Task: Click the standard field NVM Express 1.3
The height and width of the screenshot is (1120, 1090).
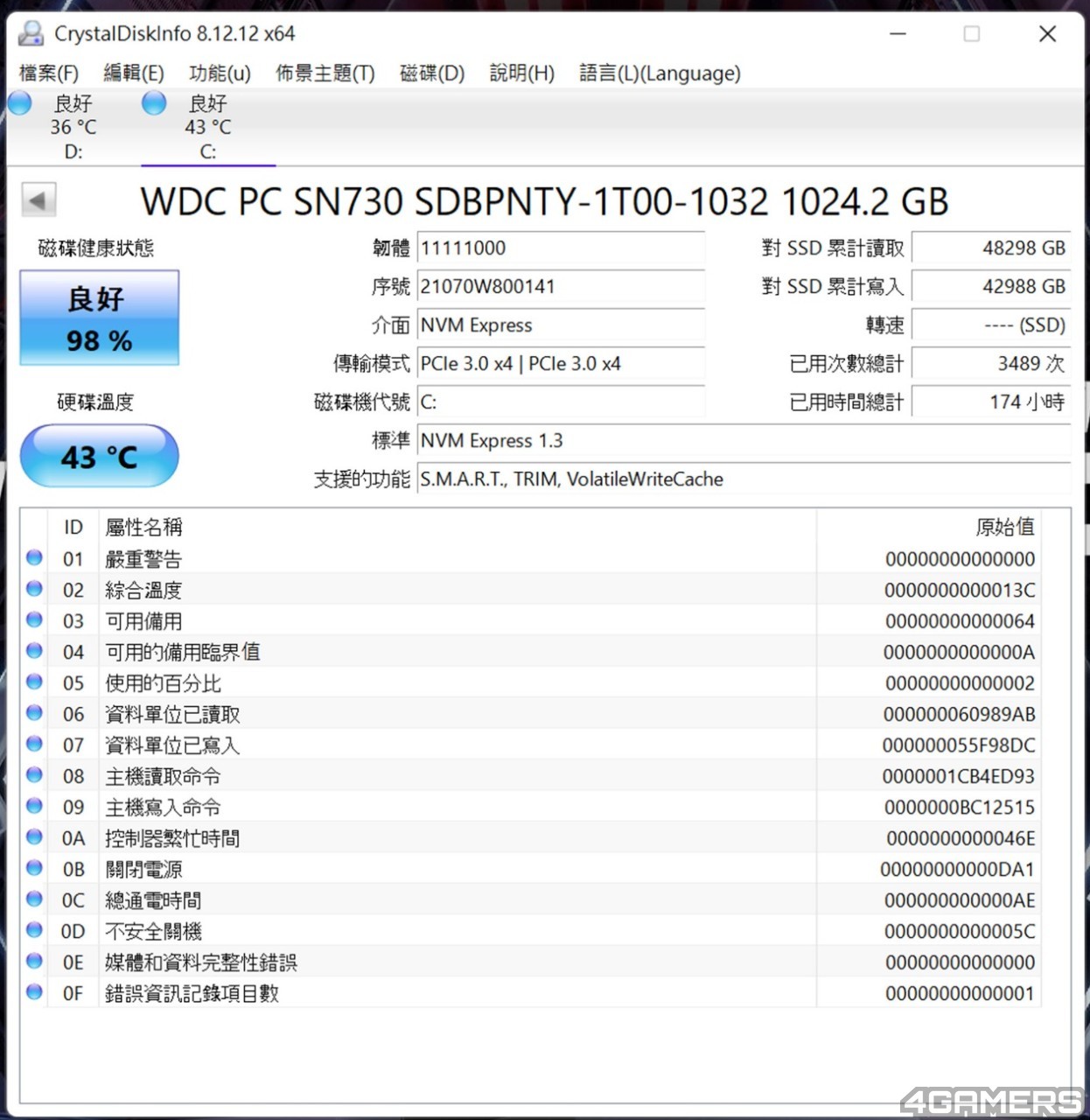Action: (x=744, y=441)
